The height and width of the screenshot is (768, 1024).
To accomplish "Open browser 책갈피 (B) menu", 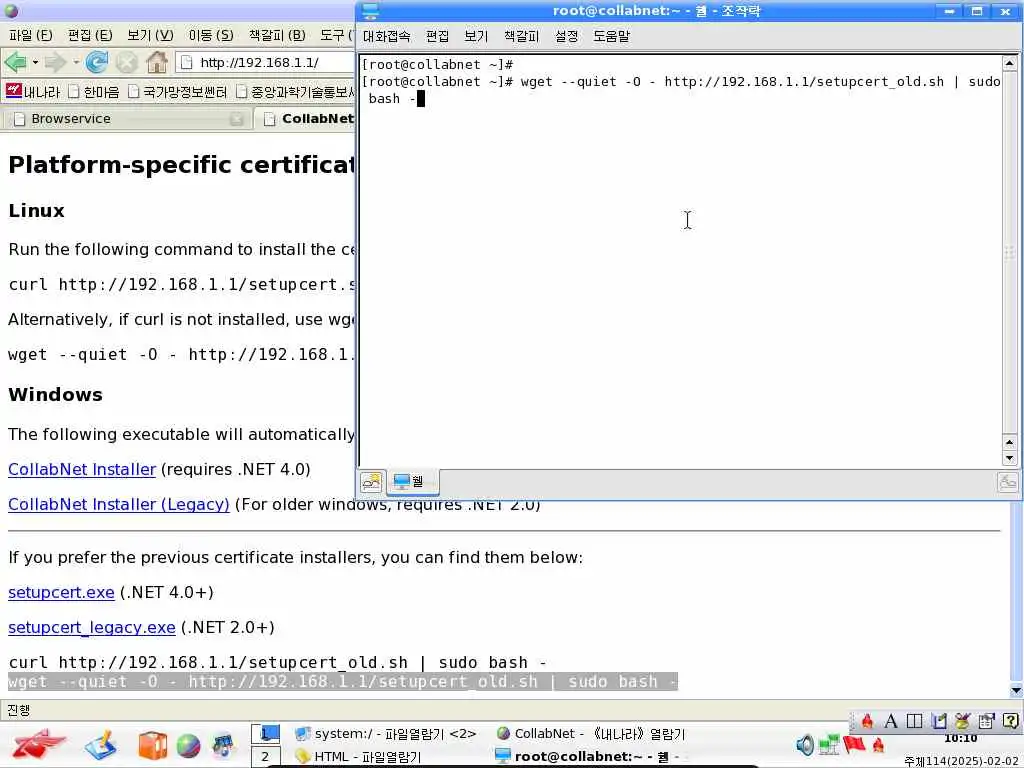I will 277,35.
